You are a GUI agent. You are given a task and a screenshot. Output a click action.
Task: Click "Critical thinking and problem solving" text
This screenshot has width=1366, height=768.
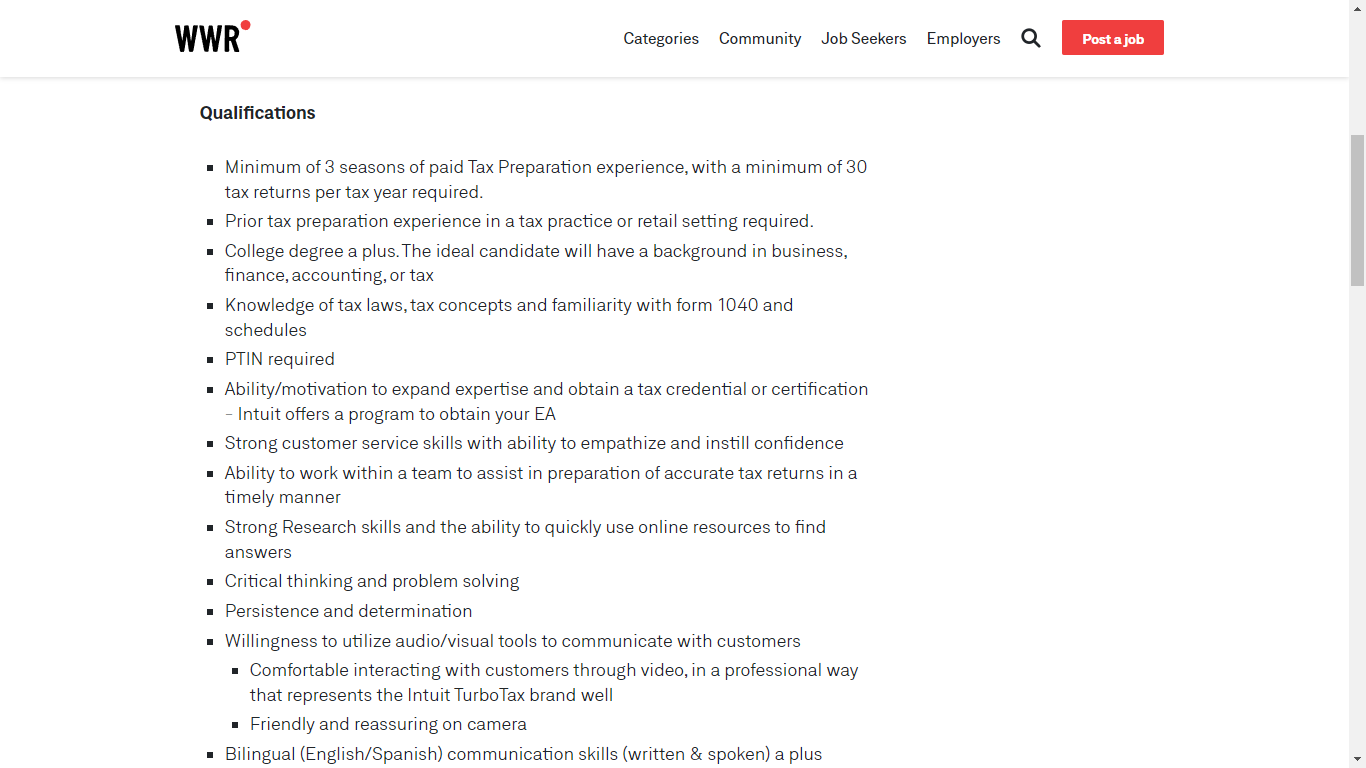pos(372,581)
